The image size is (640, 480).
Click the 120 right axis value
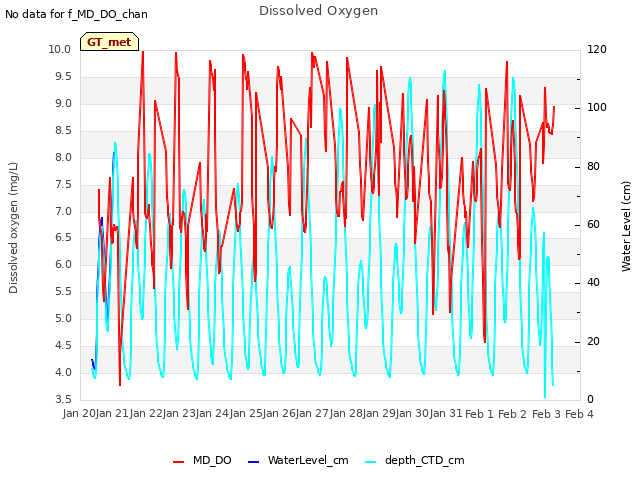pos(597,49)
